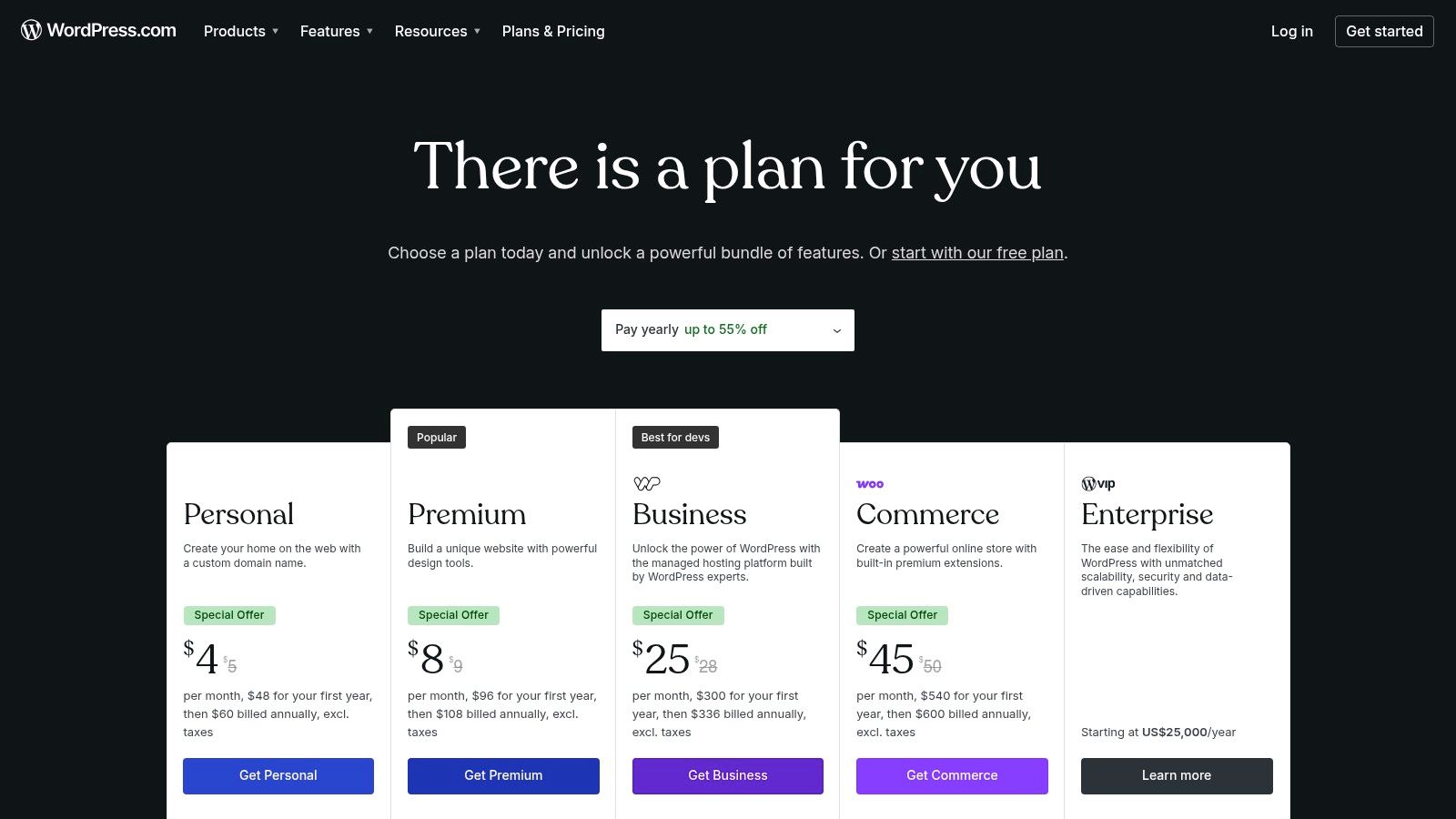The width and height of the screenshot is (1456, 819).
Task: Expand the Resources menu
Action: (x=437, y=31)
